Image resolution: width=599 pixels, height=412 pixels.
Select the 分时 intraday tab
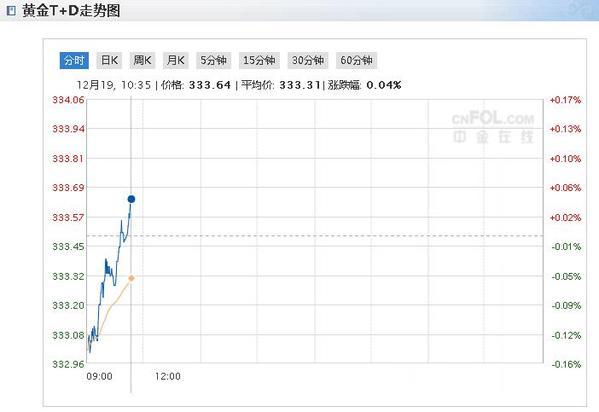74,60
